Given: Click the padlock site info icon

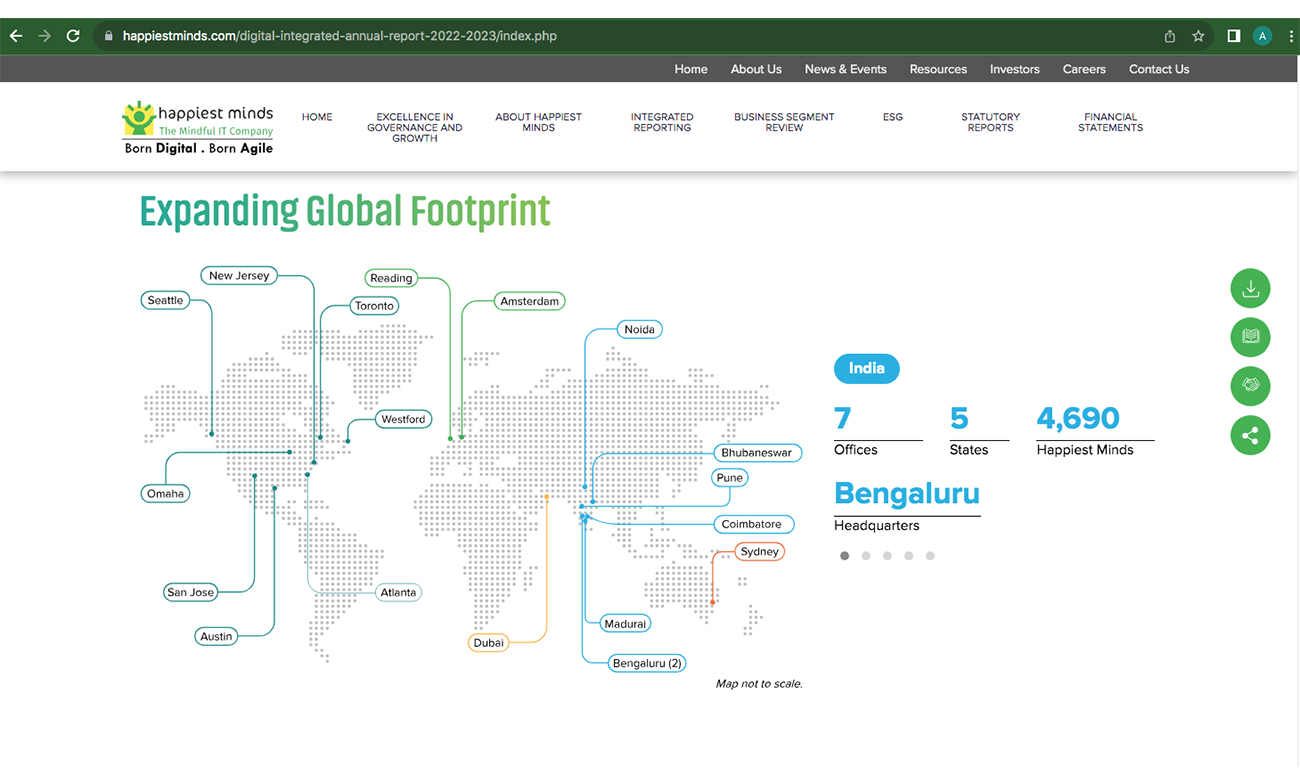Looking at the screenshot, I should click(x=109, y=36).
